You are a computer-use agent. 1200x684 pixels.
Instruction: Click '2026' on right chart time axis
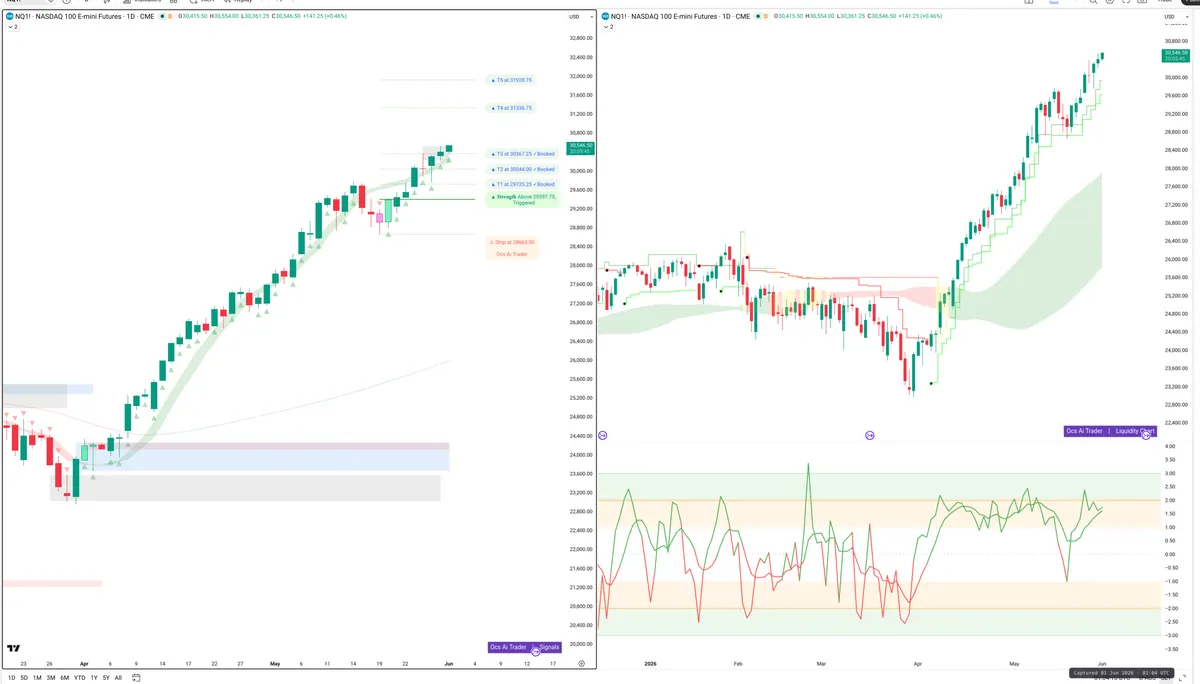650,663
